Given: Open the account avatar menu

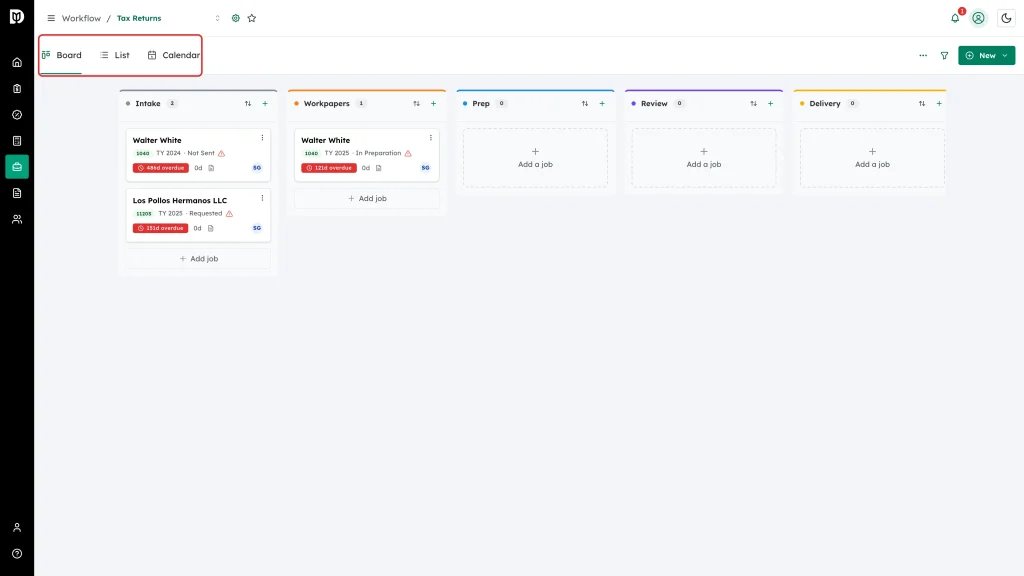Looking at the screenshot, I should (x=978, y=18).
